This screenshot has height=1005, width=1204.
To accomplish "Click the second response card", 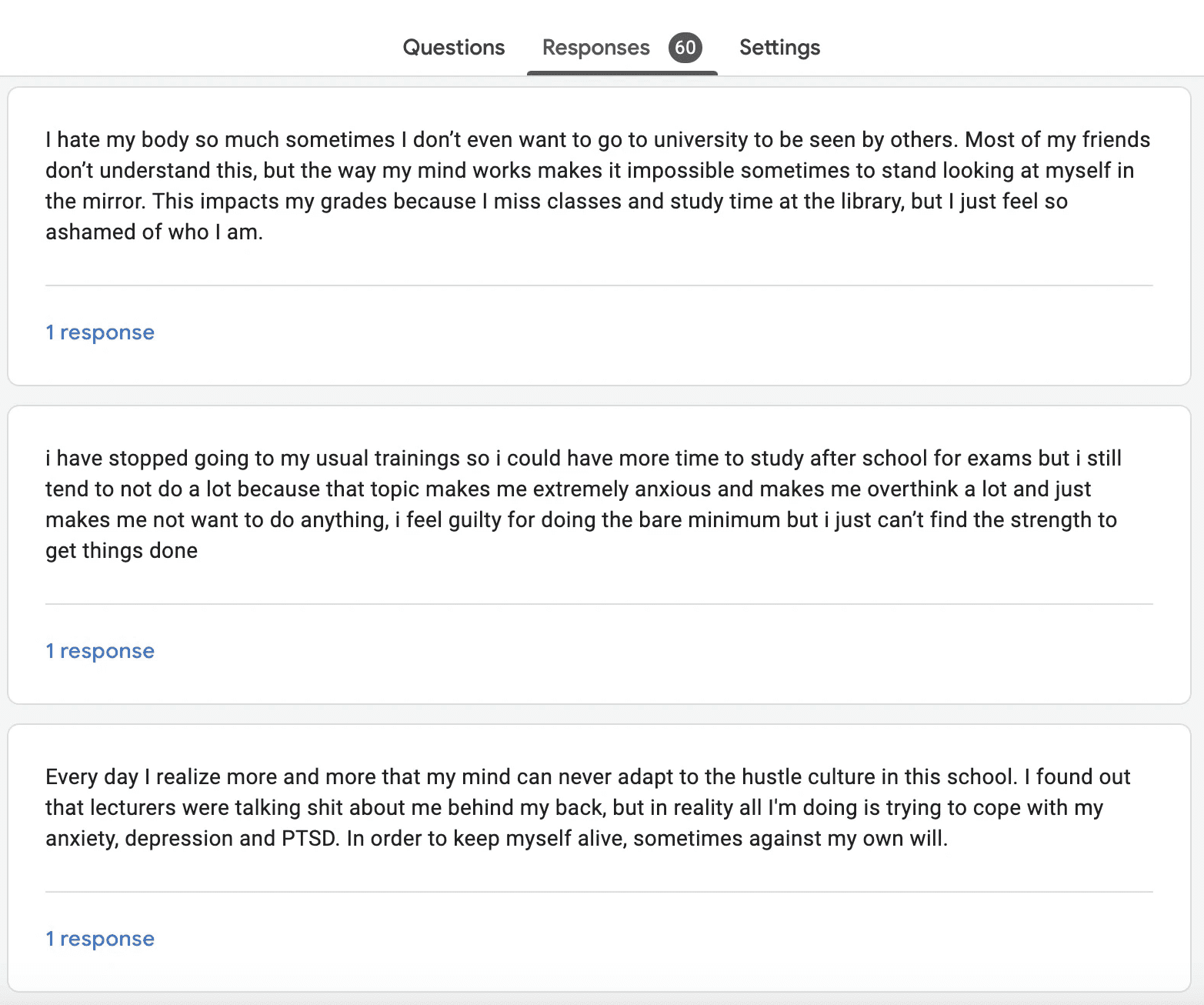I will [598, 504].
